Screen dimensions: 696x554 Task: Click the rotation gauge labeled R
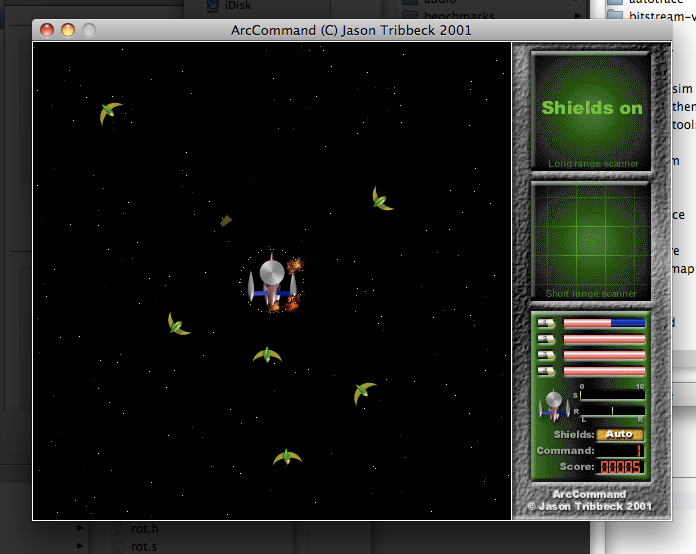click(x=612, y=411)
